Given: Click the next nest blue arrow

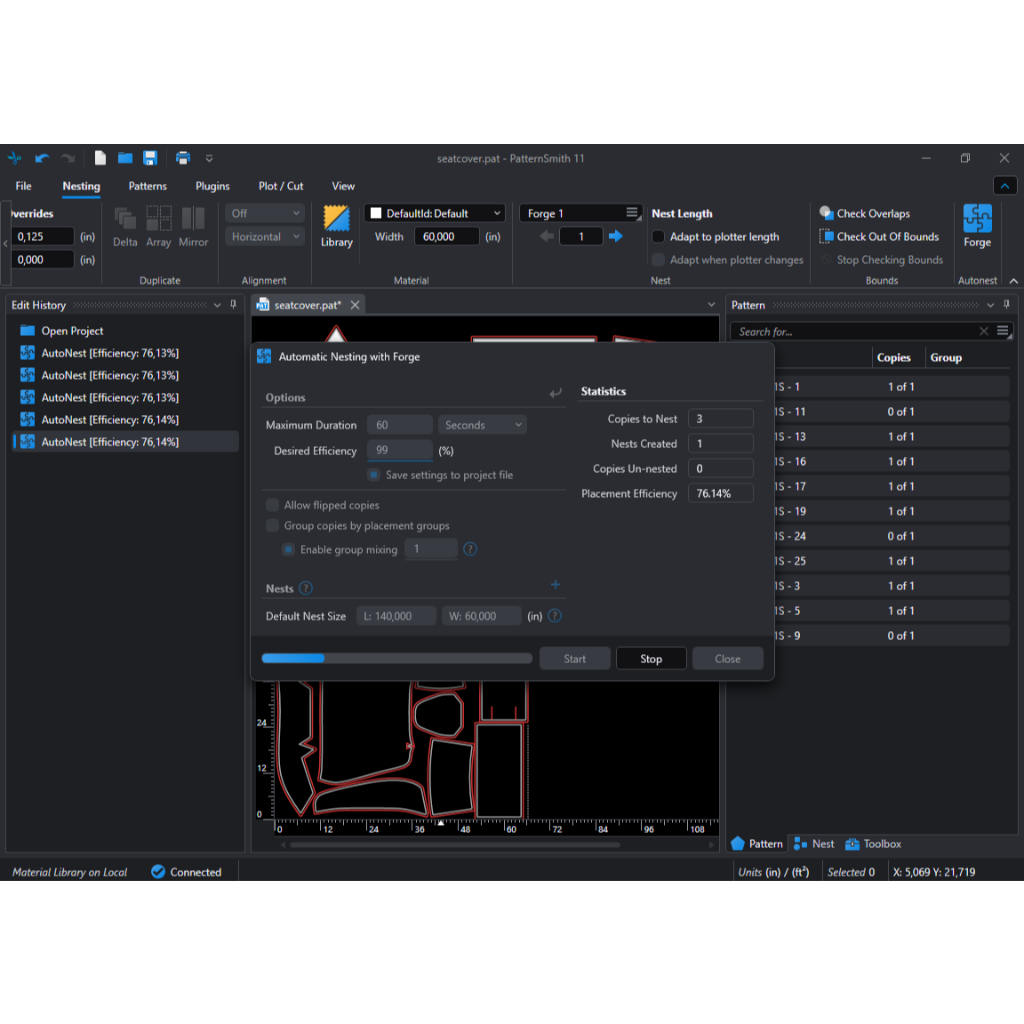Looking at the screenshot, I should pyautogui.click(x=616, y=236).
